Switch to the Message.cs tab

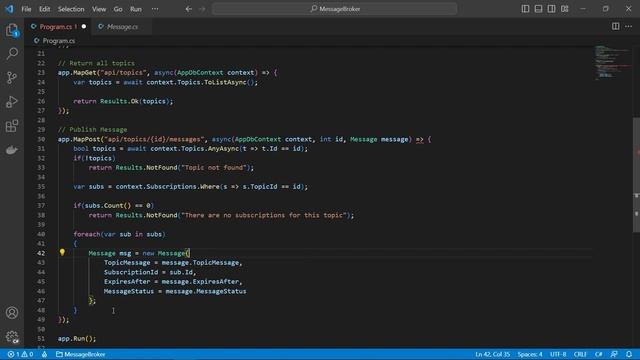[122, 27]
